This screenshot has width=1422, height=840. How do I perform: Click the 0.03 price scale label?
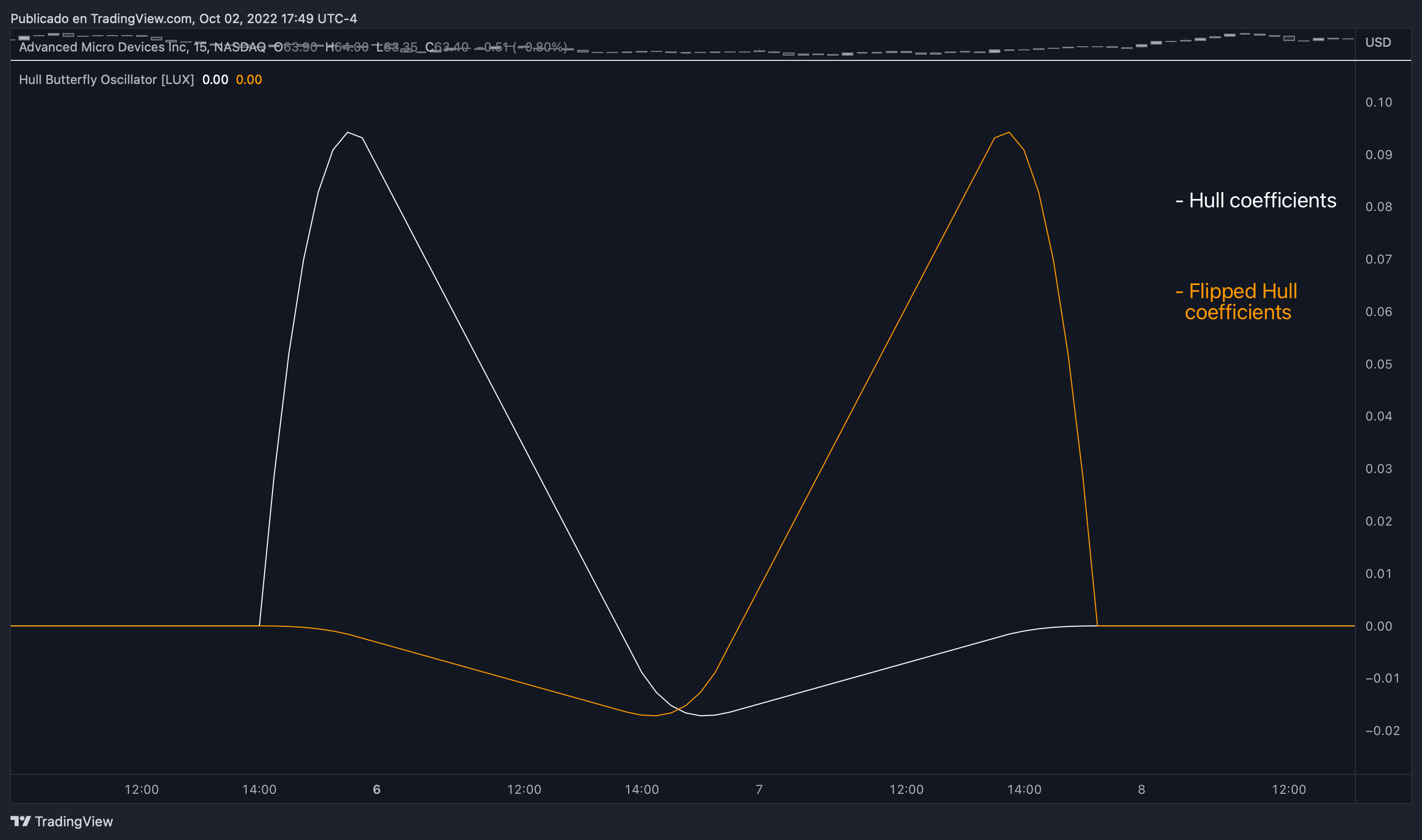coord(1378,469)
